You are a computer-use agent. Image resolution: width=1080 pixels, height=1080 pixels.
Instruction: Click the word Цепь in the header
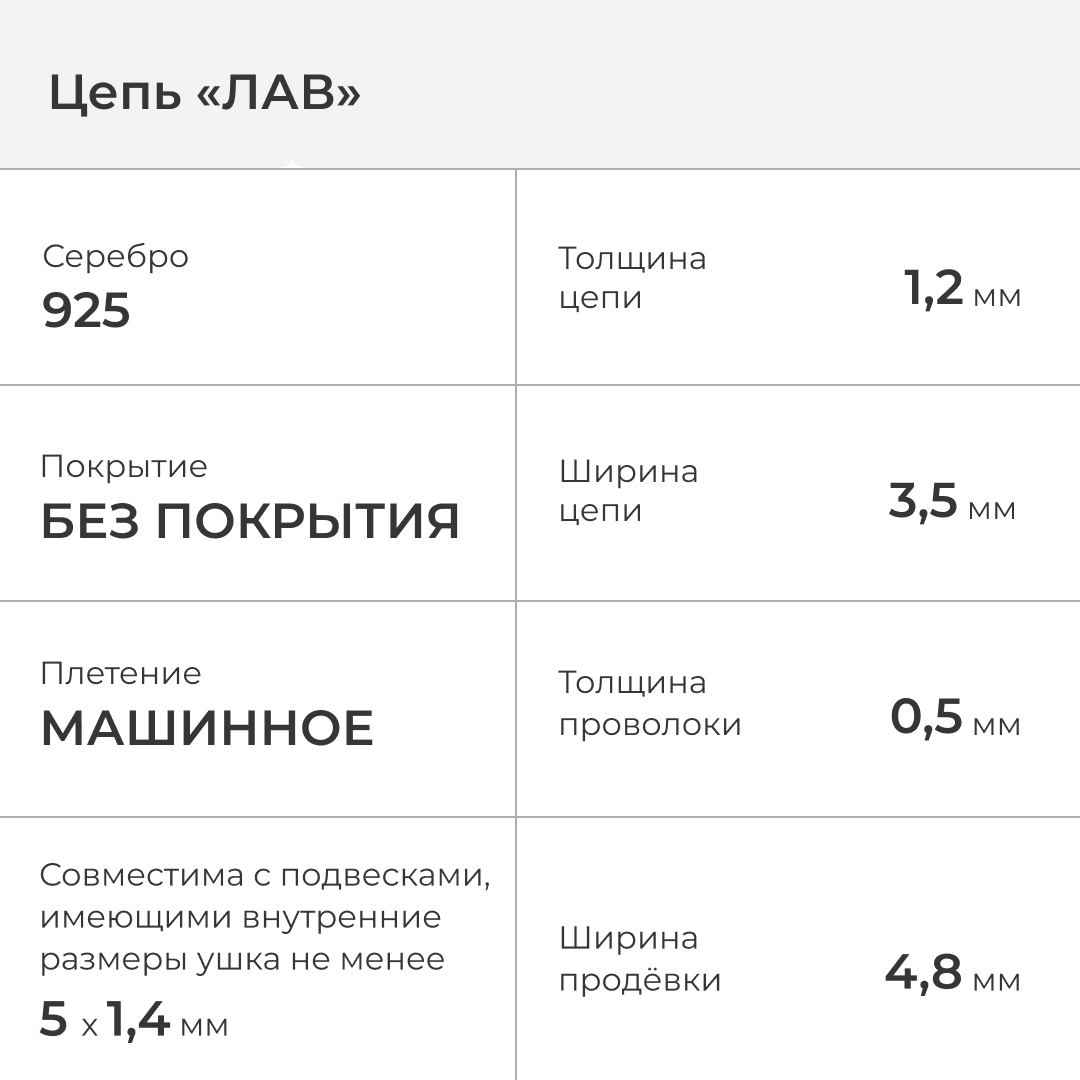click(x=115, y=96)
